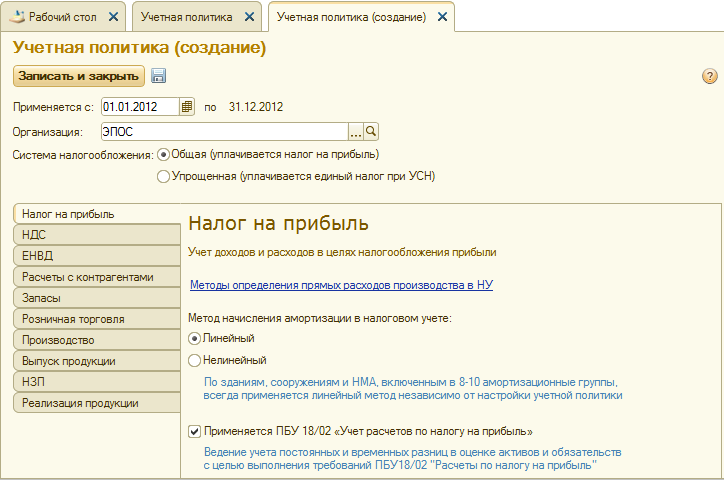
Task: Choose the Нелинейный depreciation method
Action: point(194,360)
